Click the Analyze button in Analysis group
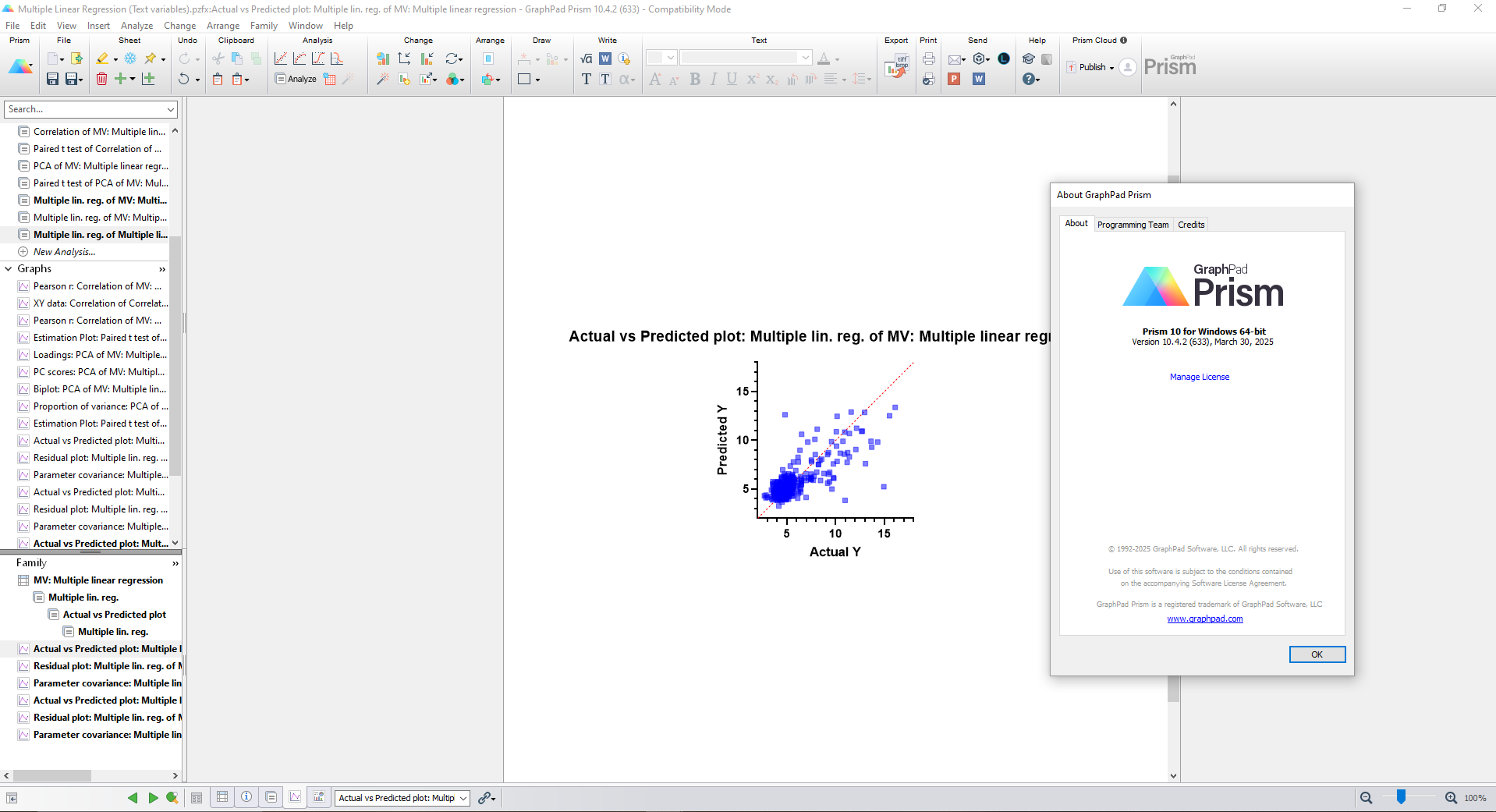1496x812 pixels. 296,79
